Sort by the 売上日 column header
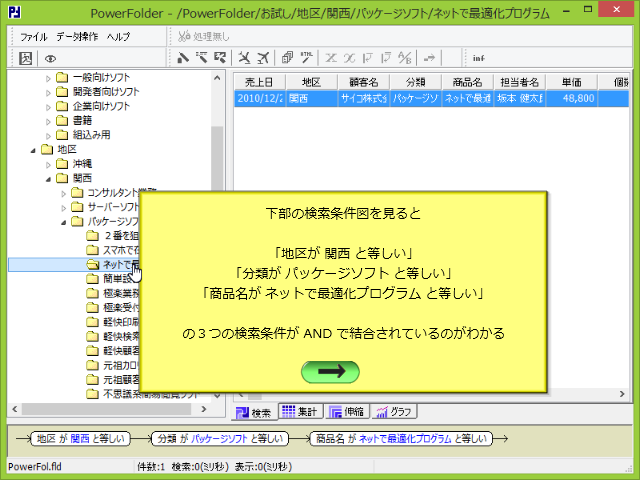Screen dimensions: 640x480 (x=259, y=82)
